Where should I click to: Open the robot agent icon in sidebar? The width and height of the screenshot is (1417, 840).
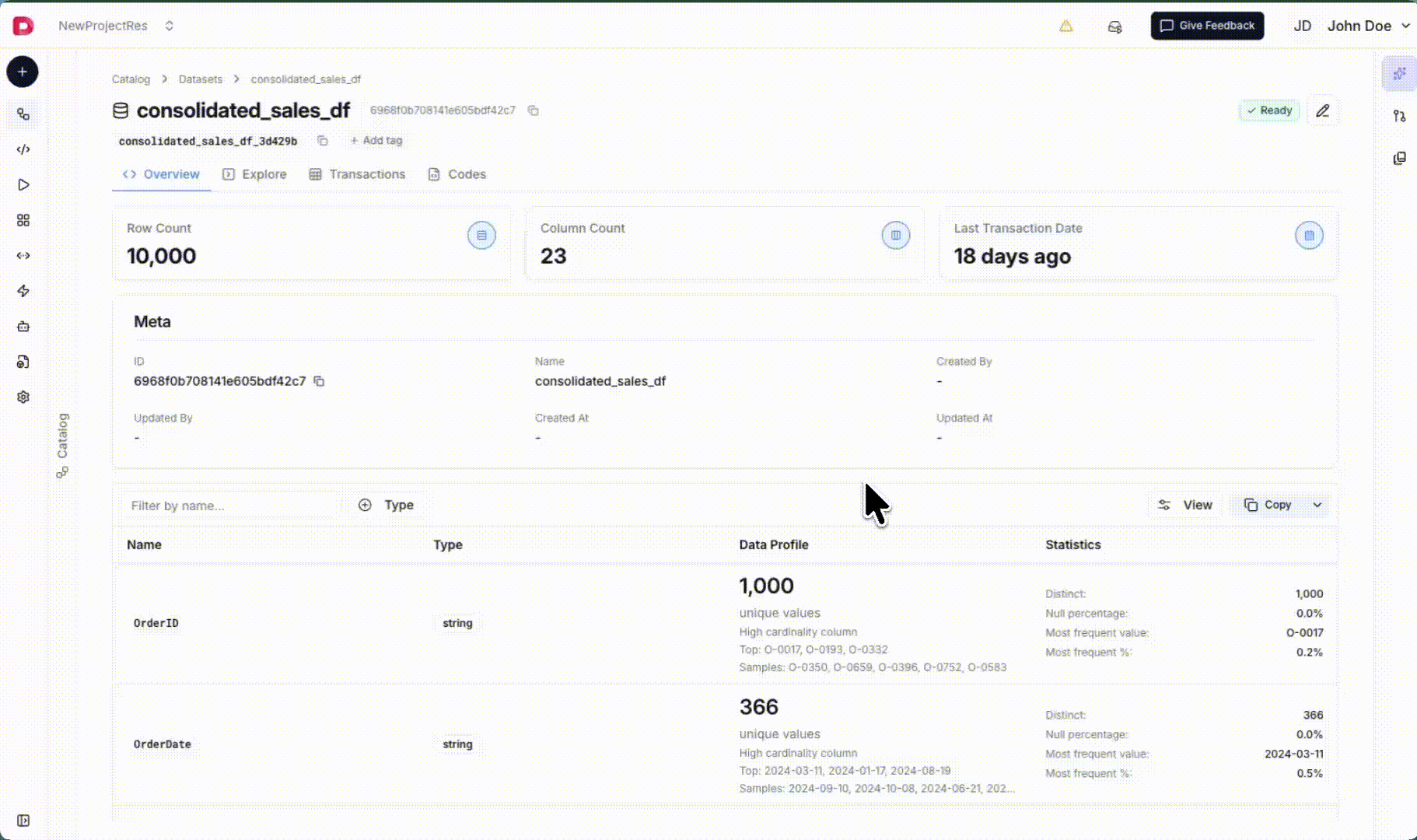tap(23, 327)
